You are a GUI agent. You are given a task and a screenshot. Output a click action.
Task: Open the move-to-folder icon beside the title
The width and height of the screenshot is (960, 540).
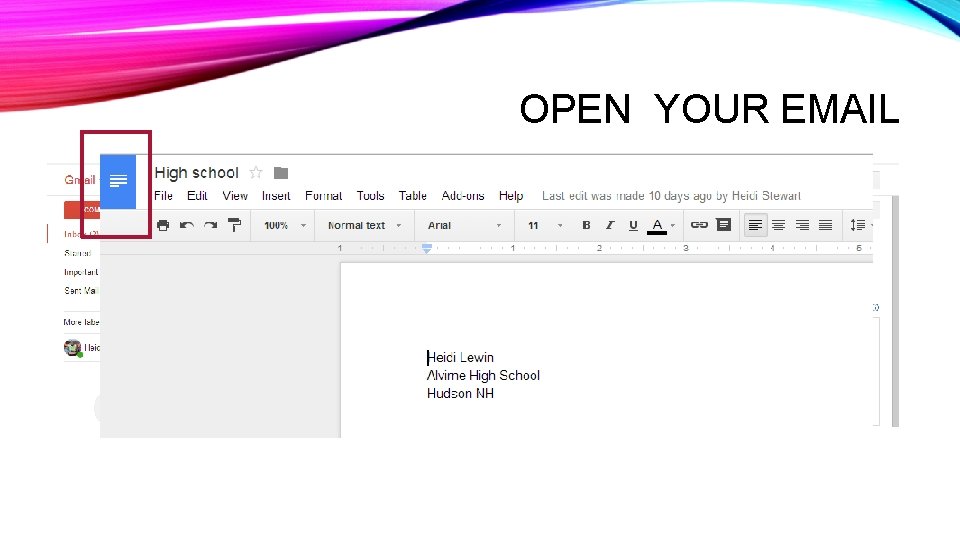pyautogui.click(x=281, y=173)
